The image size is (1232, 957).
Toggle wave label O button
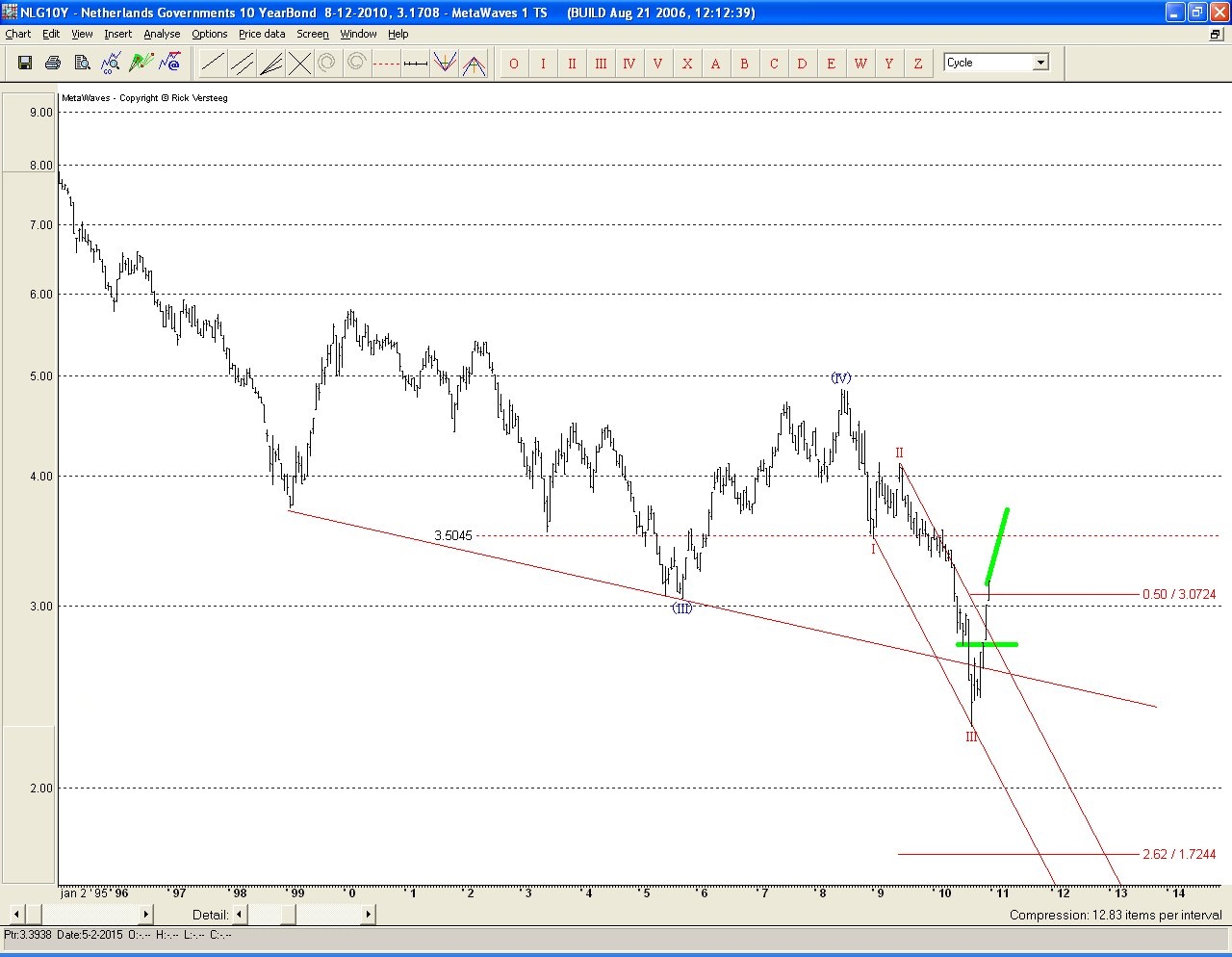514,64
